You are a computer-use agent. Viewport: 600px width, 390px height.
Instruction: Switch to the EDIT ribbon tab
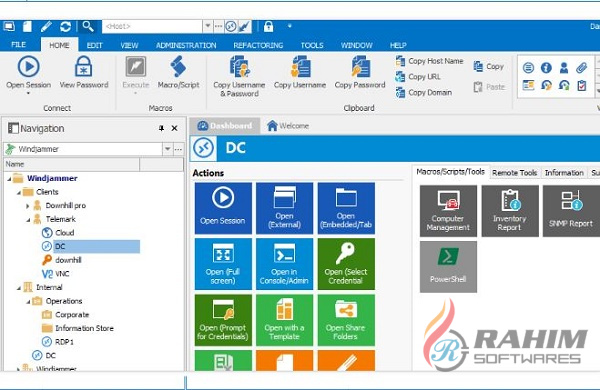point(95,45)
